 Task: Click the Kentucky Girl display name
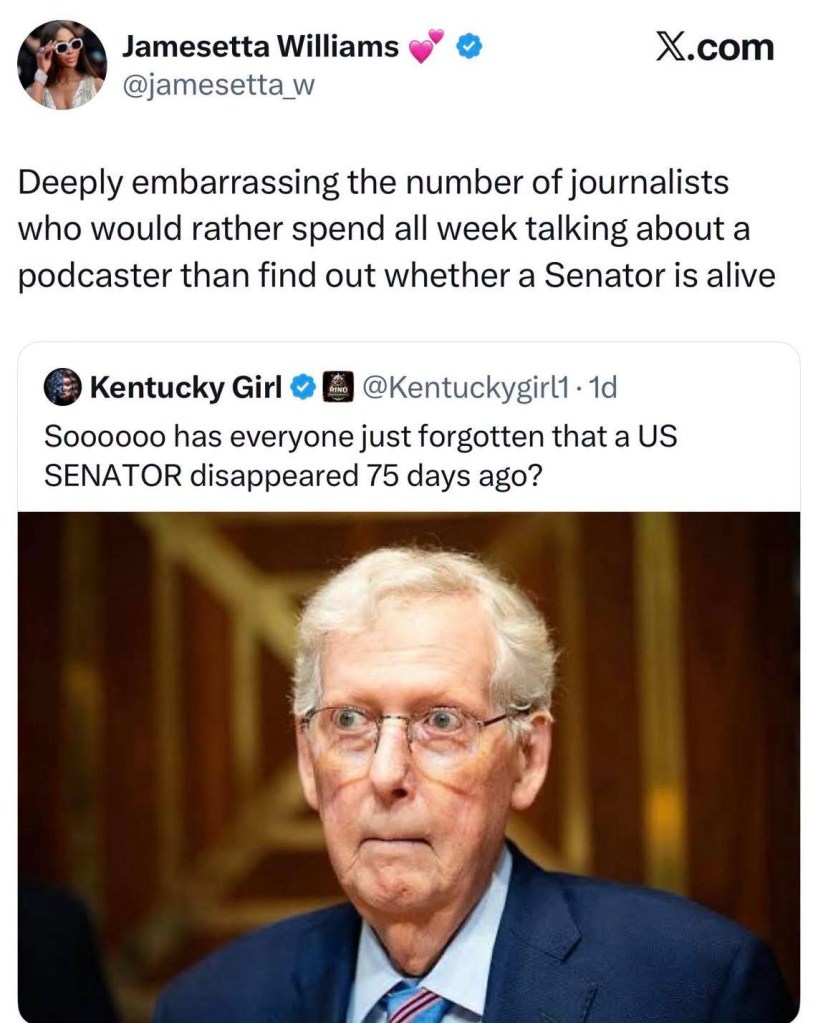(x=186, y=387)
